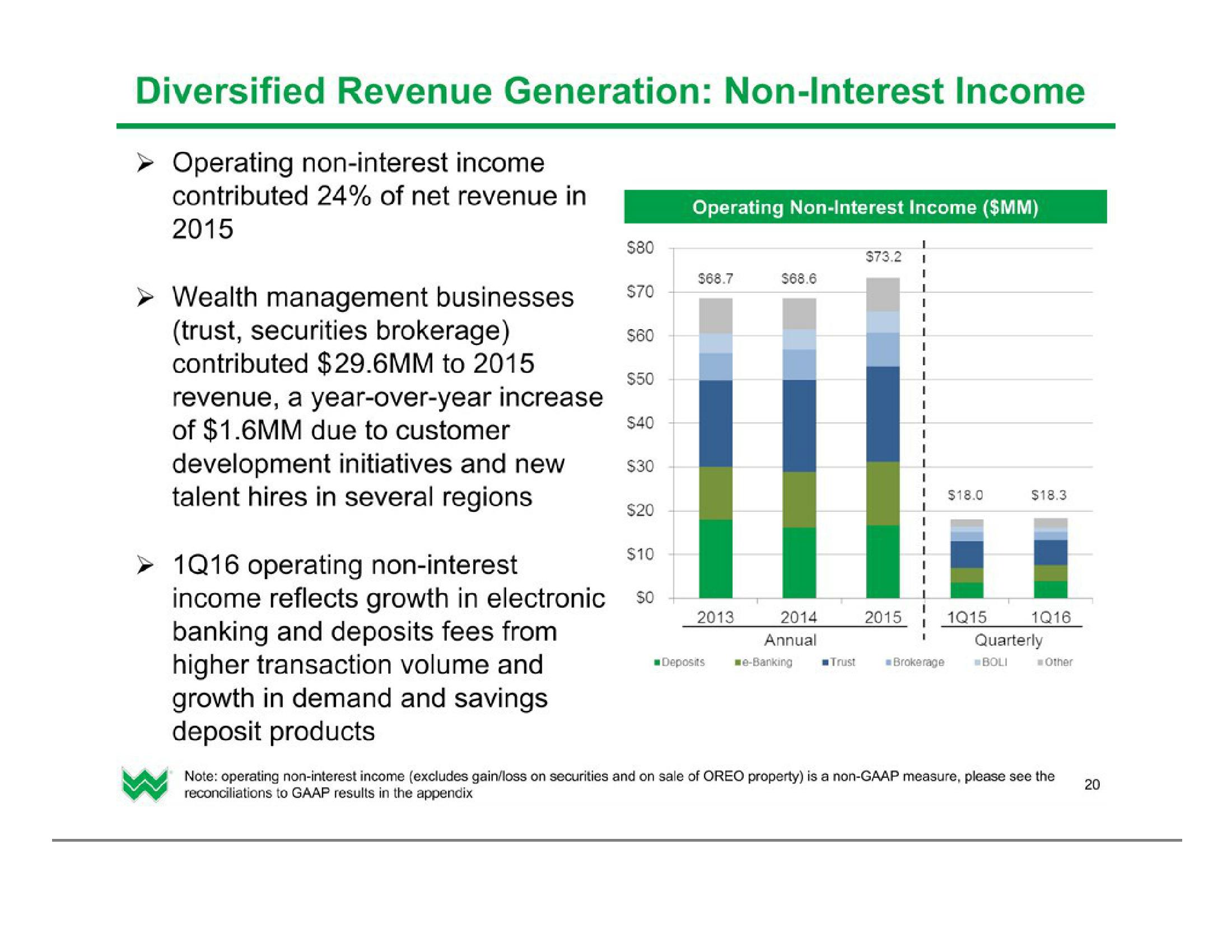1232x952 pixels.
Task: Click the 1Q15 x-axis label
Action: coord(967,618)
